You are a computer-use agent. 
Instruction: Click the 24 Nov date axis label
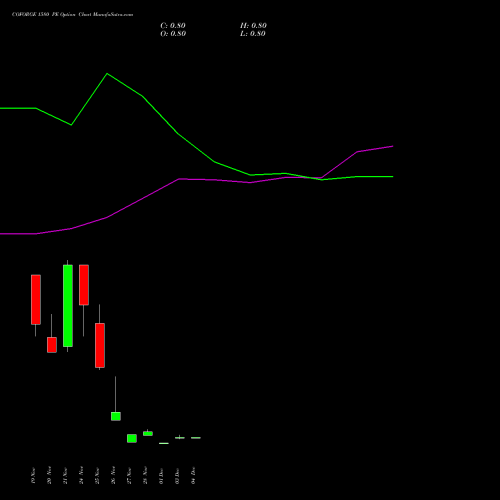[81, 476]
